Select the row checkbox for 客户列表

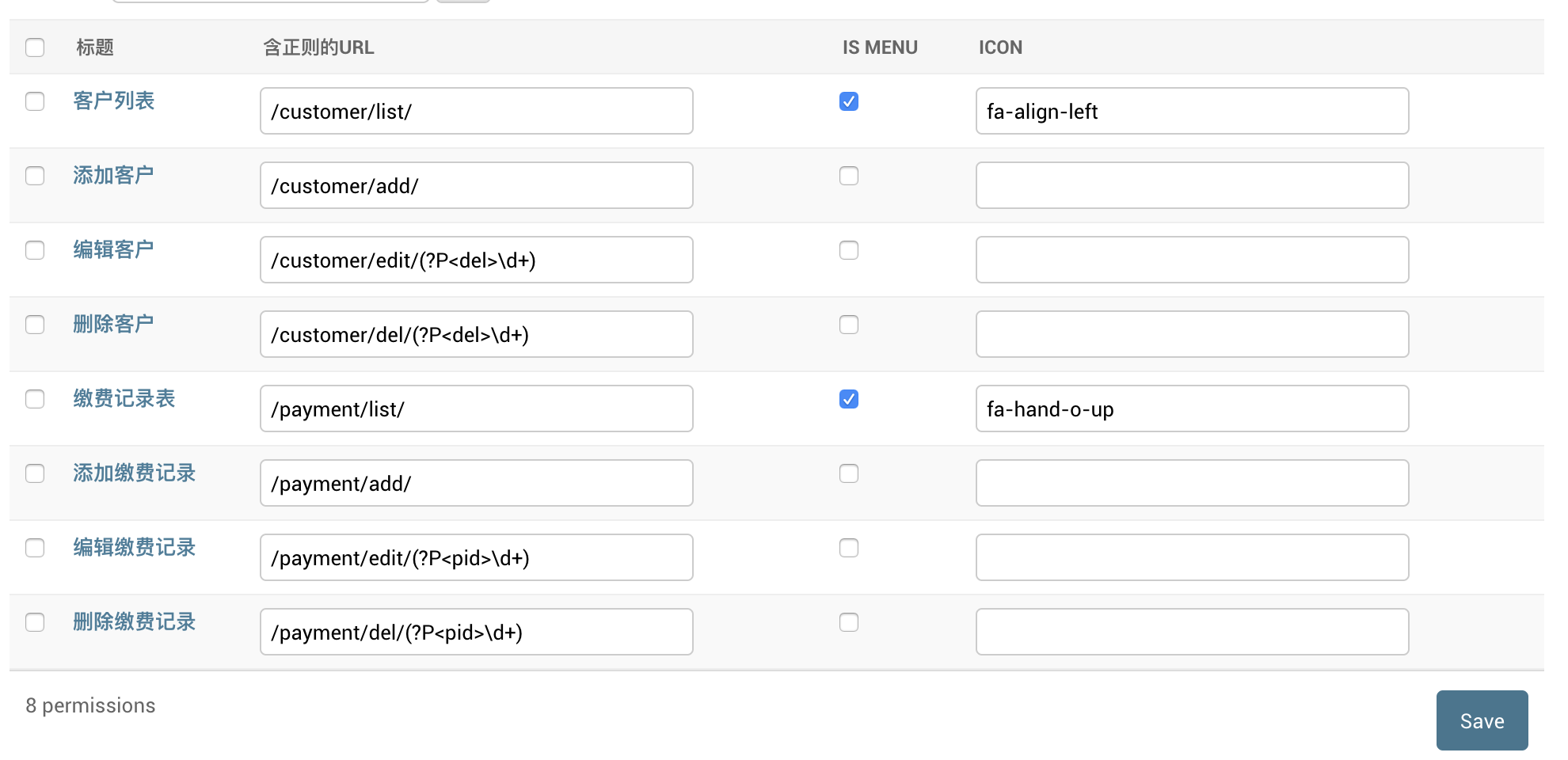point(35,101)
